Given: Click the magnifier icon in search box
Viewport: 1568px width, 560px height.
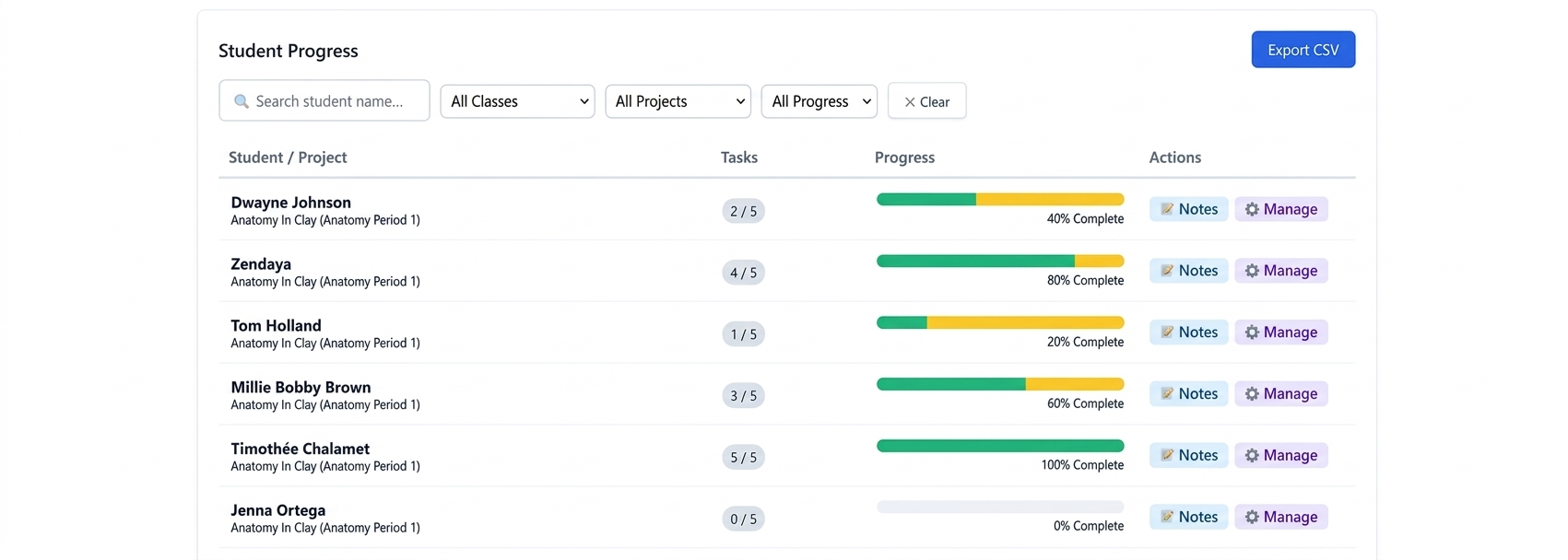Looking at the screenshot, I should click(242, 101).
